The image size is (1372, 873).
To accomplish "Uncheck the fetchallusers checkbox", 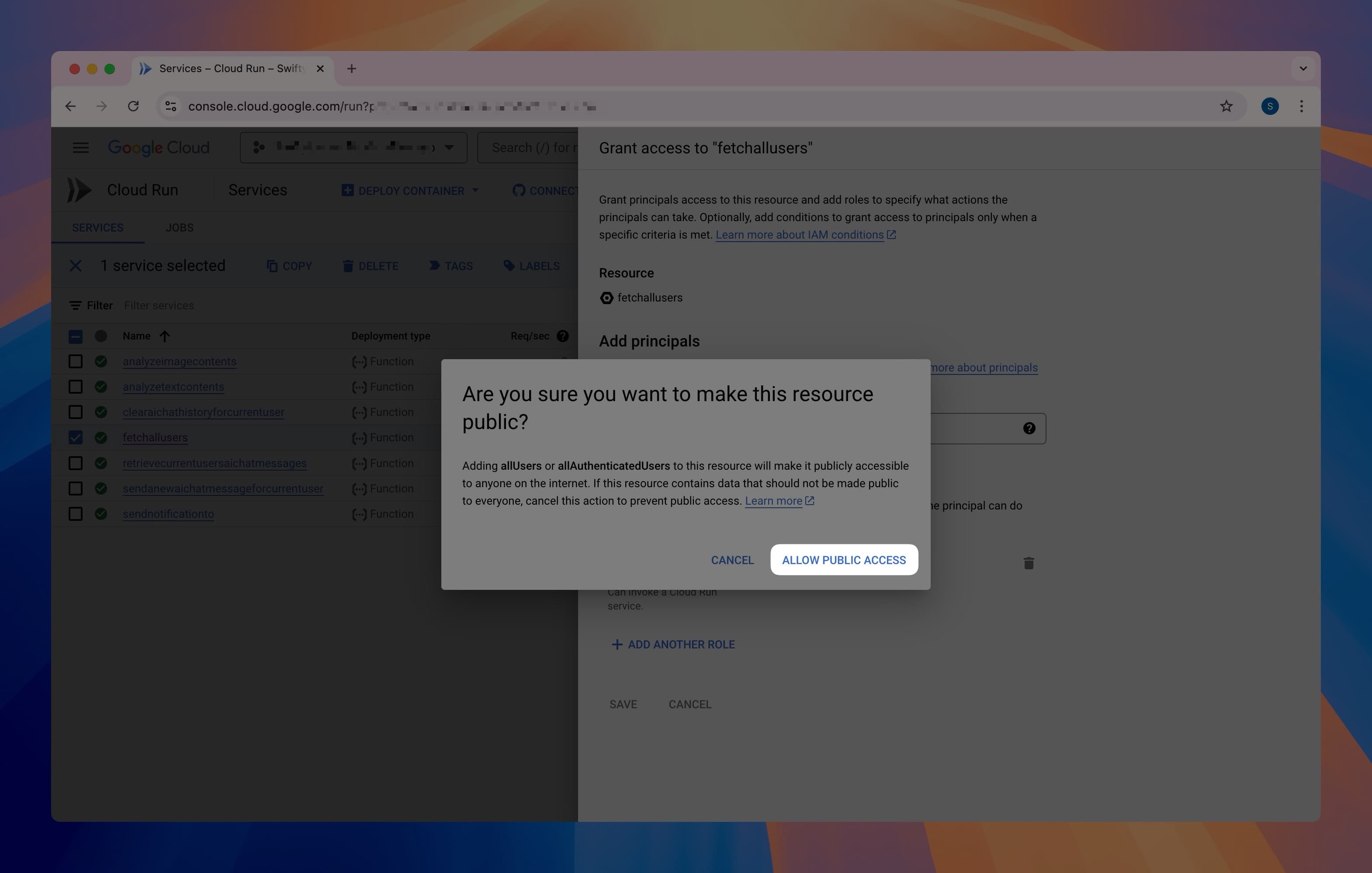I will click(75, 438).
